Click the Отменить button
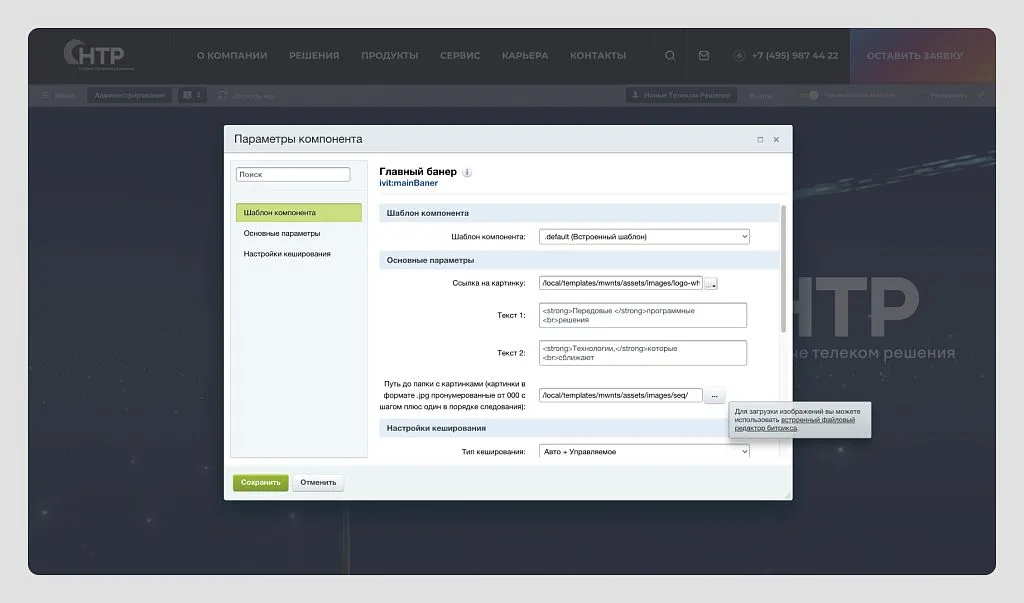1024x603 pixels. pyautogui.click(x=318, y=482)
